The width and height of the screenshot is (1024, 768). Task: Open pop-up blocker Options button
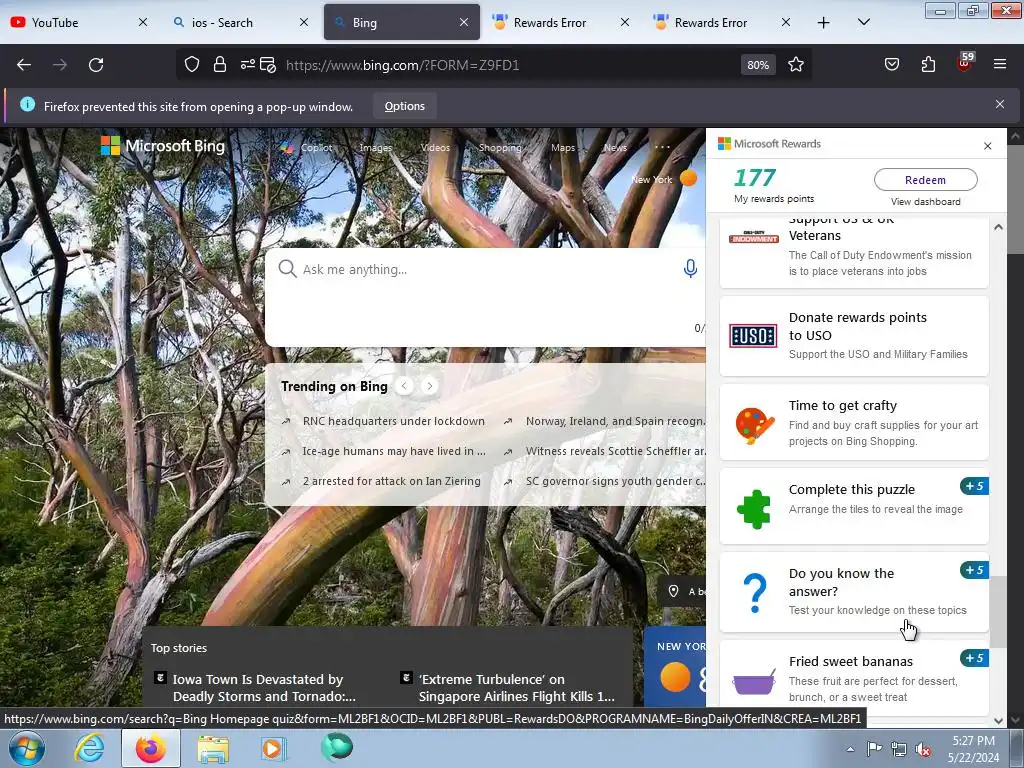pyautogui.click(x=404, y=106)
